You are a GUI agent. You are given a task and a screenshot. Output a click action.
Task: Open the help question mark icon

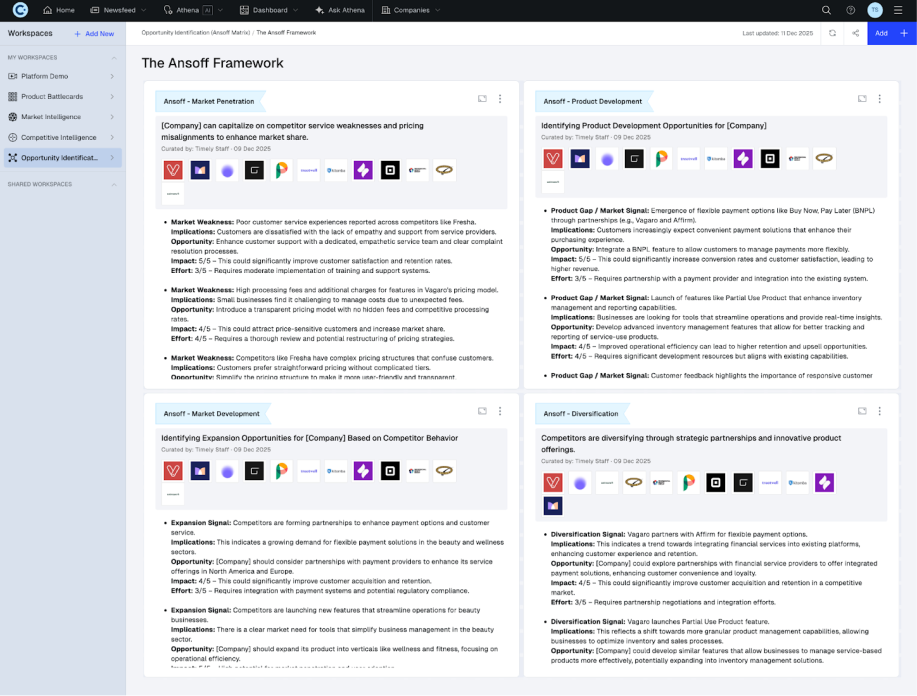(x=851, y=10)
